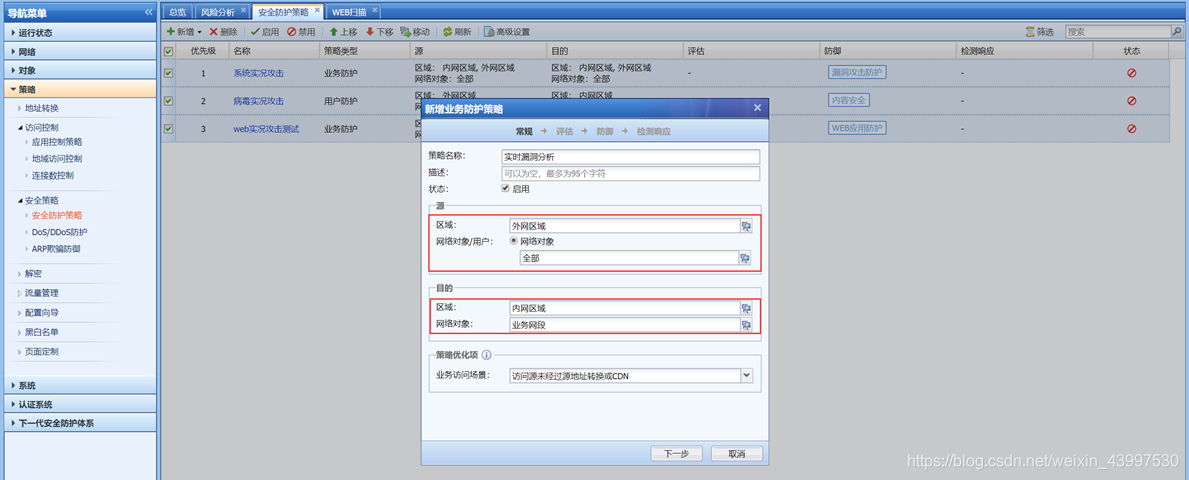1189x480 pixels.
Task: Click the 删除 delete toolbar button
Action: click(223, 32)
